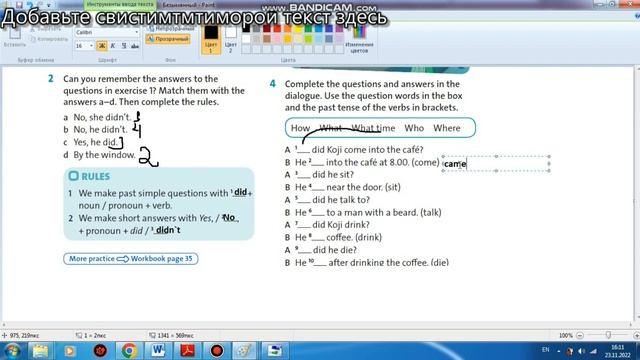Image resolution: width=640 pixels, height=360 pixels.
Task: Open Edit colors (Изменение цветов)
Action: click(x=359, y=40)
